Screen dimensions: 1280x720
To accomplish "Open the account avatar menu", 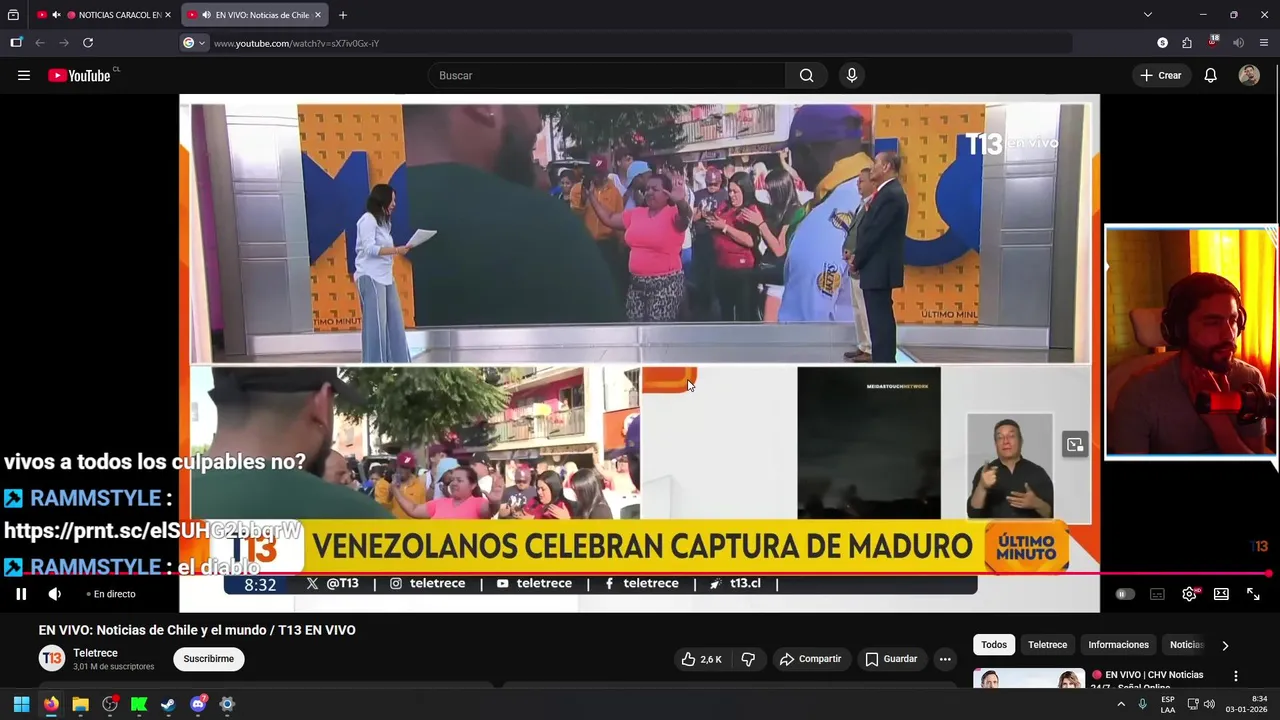I will pyautogui.click(x=1249, y=75).
